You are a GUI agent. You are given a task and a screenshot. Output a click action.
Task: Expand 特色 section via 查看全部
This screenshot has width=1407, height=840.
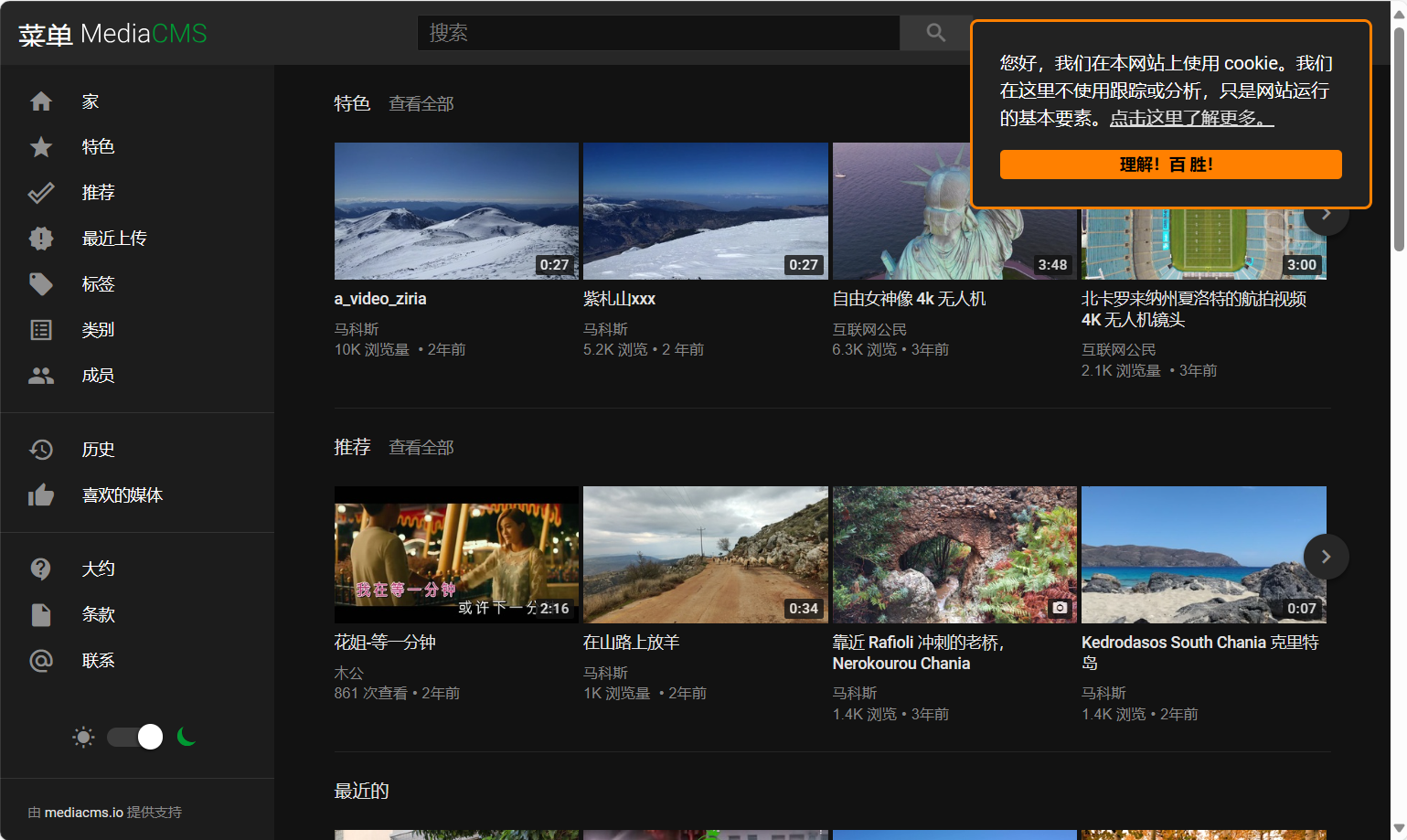point(421,104)
